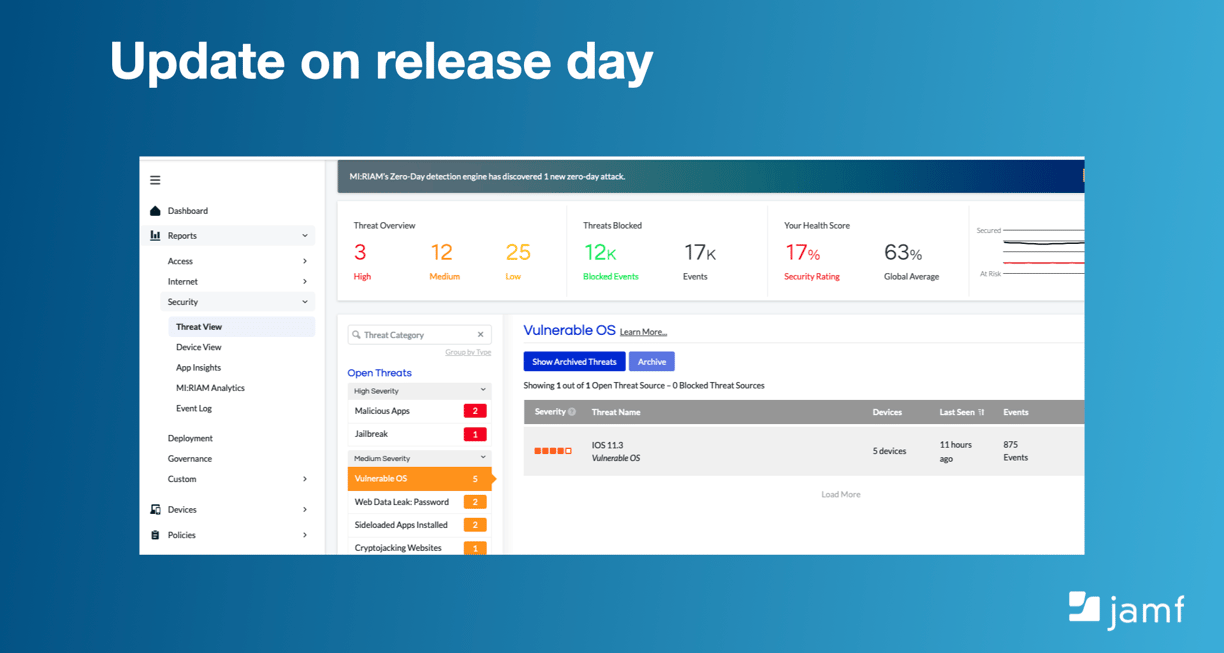The image size is (1224, 653).
Task: Select Sideloaded Apps Installed row
Action: point(419,525)
